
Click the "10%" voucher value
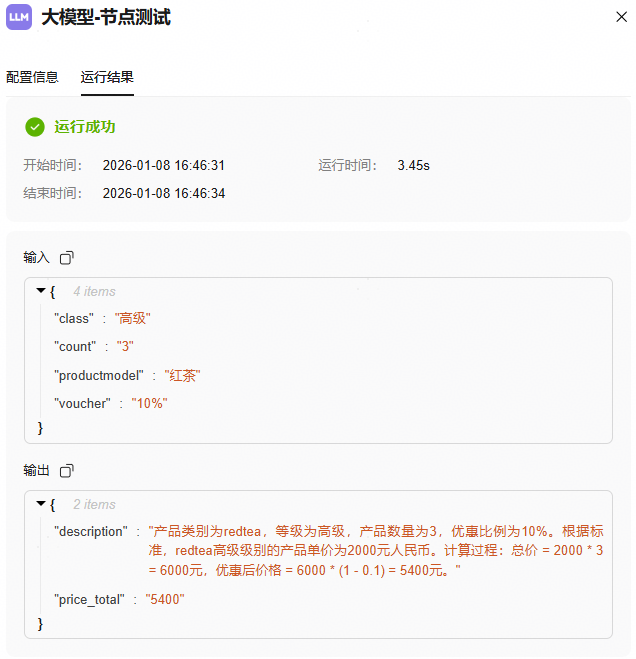pos(149,403)
